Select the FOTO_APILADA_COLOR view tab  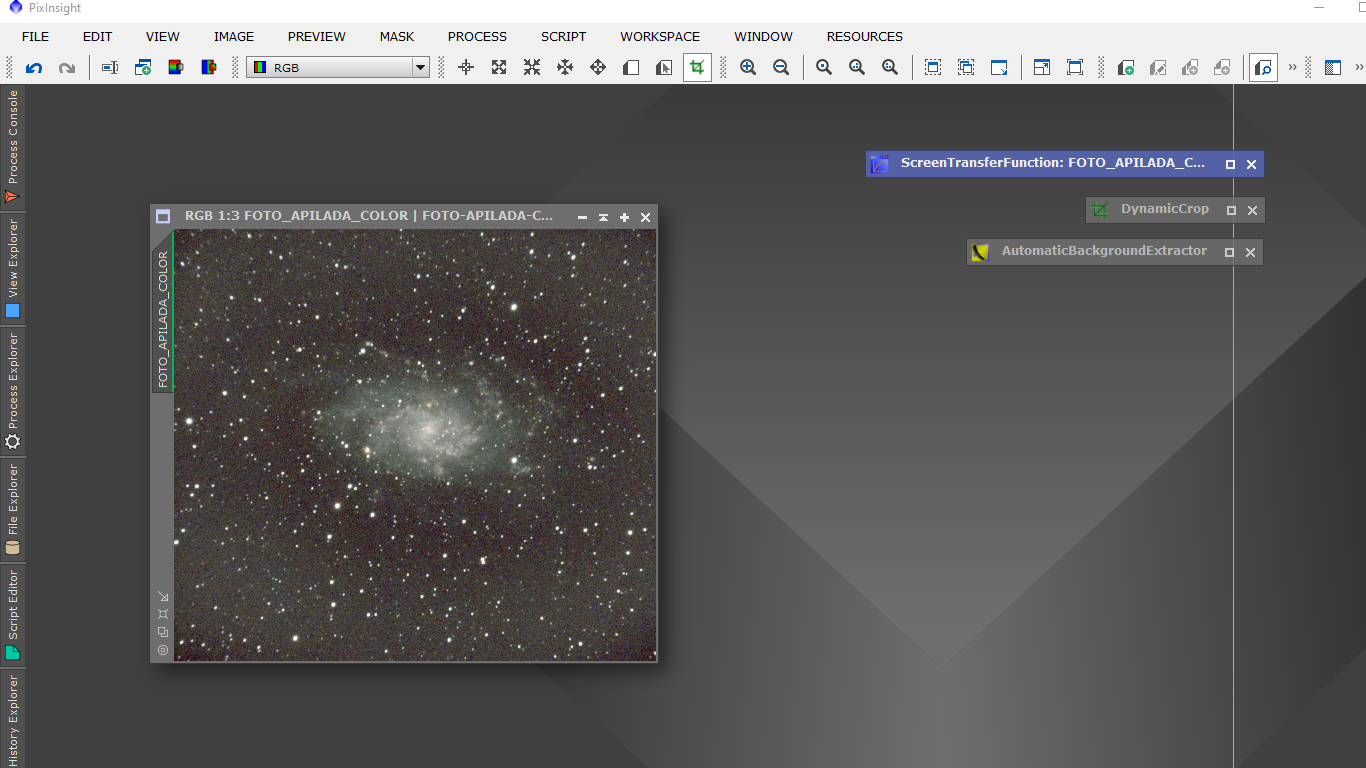[163, 318]
